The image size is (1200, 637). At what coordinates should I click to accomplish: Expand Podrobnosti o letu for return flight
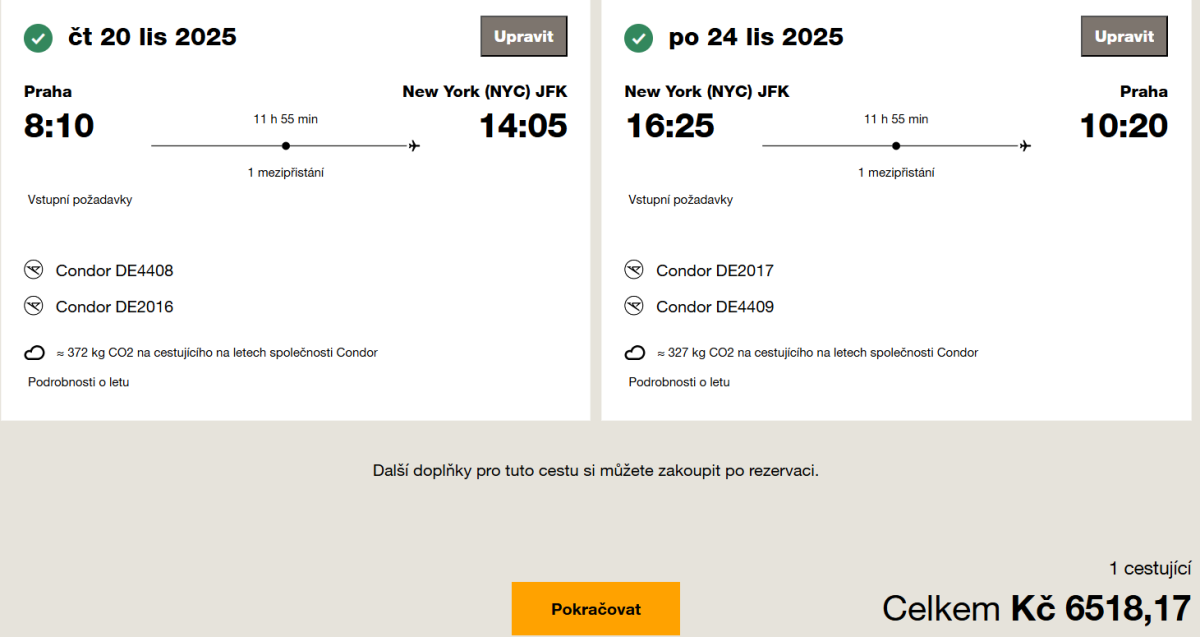pyautogui.click(x=679, y=382)
